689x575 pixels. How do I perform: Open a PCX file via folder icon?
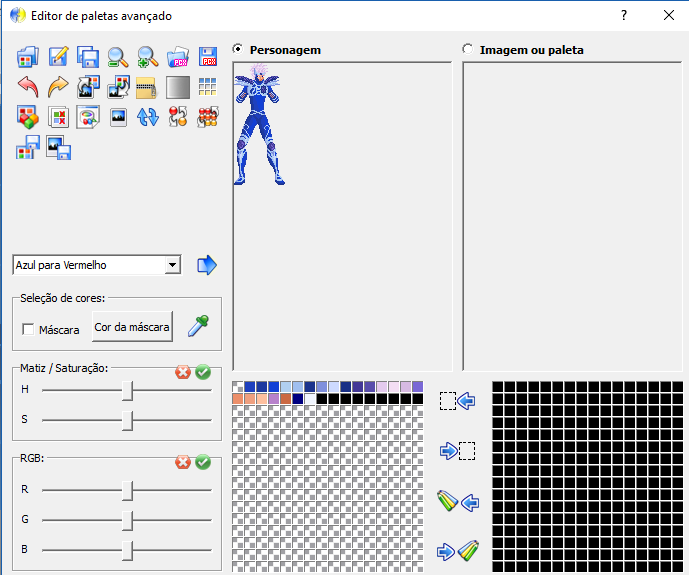pyautogui.click(x=178, y=57)
